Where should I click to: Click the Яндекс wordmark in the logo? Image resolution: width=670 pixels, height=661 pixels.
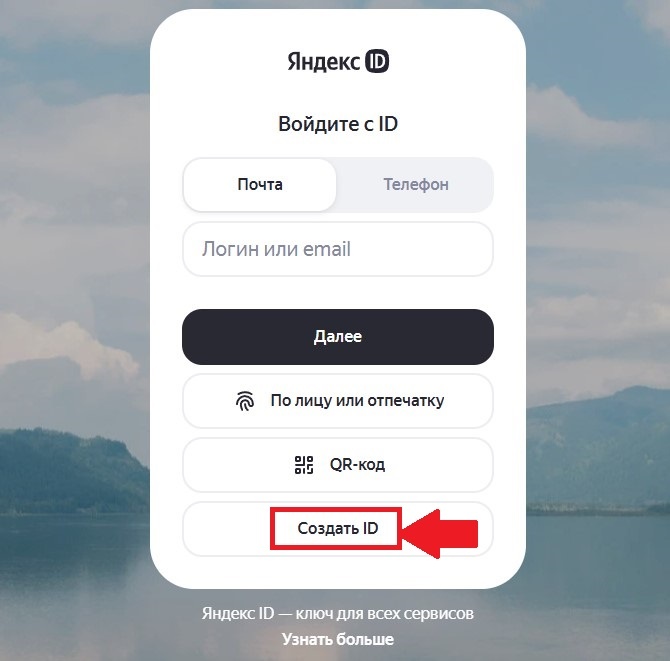point(323,62)
